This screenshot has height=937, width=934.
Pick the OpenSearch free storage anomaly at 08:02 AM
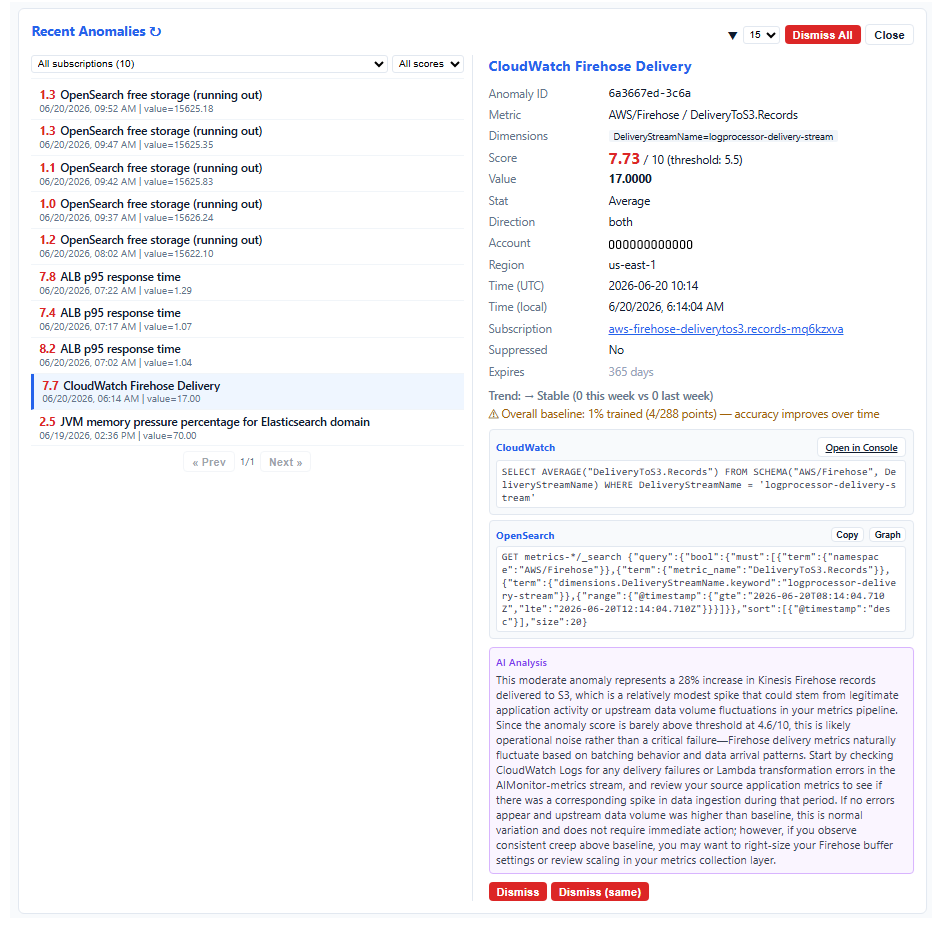(247, 246)
